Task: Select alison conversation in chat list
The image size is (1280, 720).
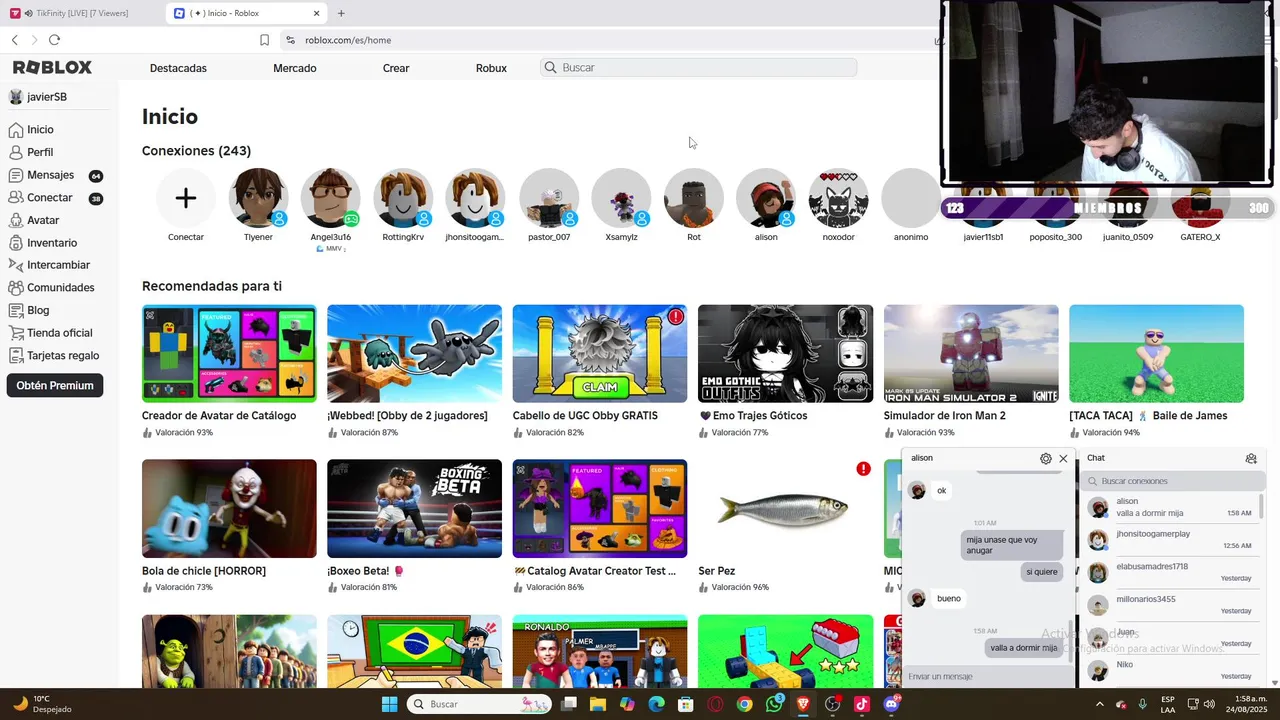Action: tap(1171, 507)
